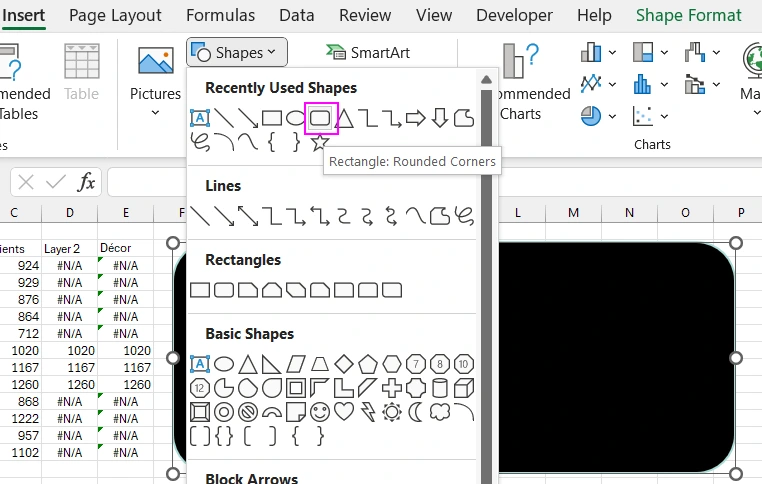Pick the Curved Double-Arrow connector in Lines
762x484 pixels.
pos(392,216)
